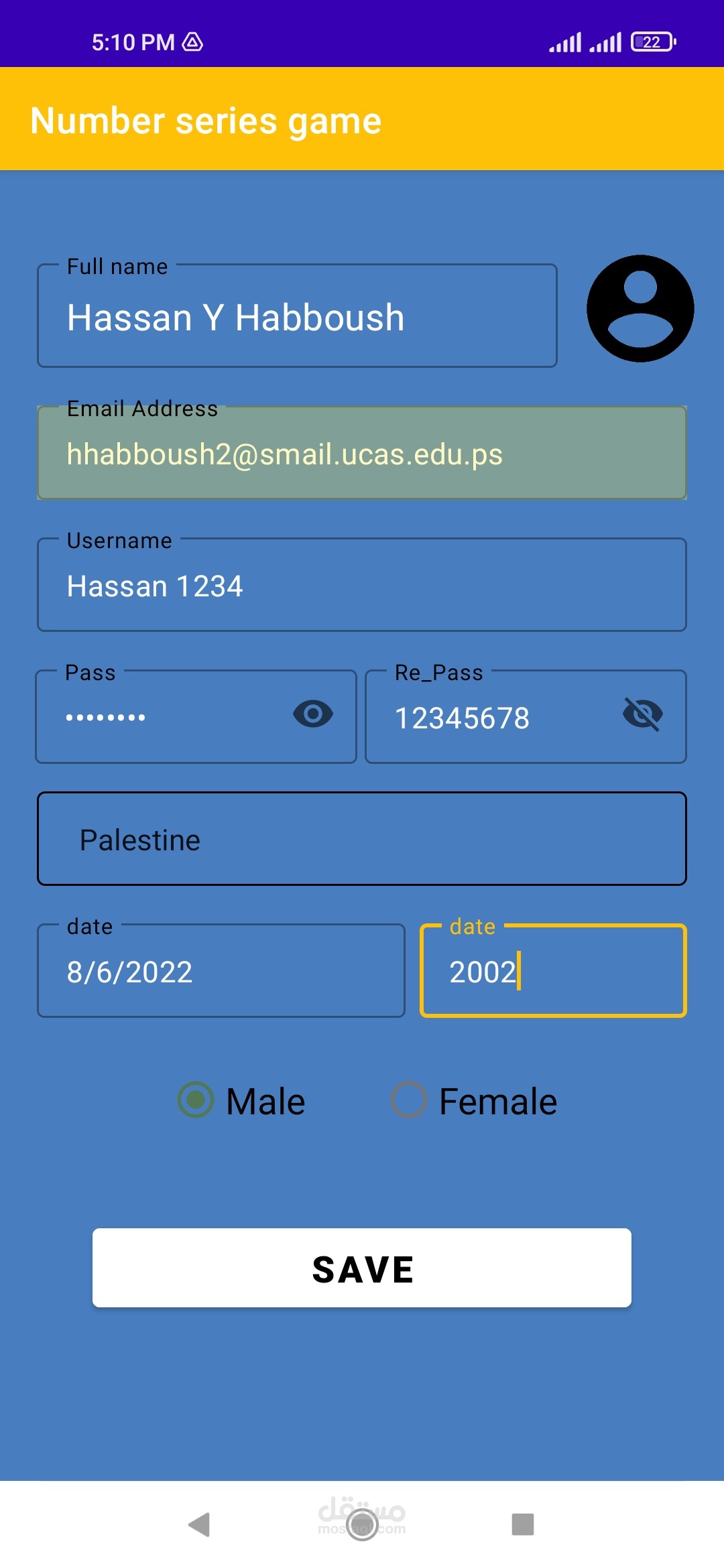
Task: Select the Female radio button
Action: (409, 1100)
